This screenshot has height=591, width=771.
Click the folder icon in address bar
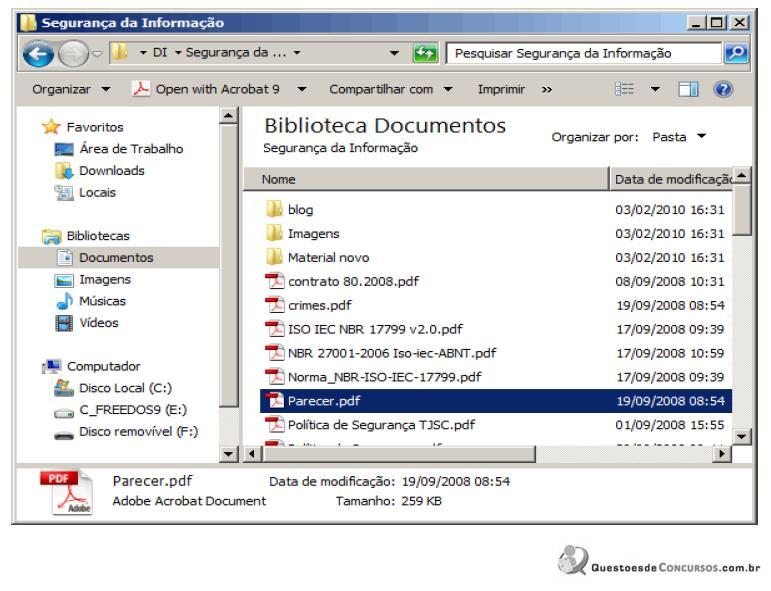pos(119,52)
